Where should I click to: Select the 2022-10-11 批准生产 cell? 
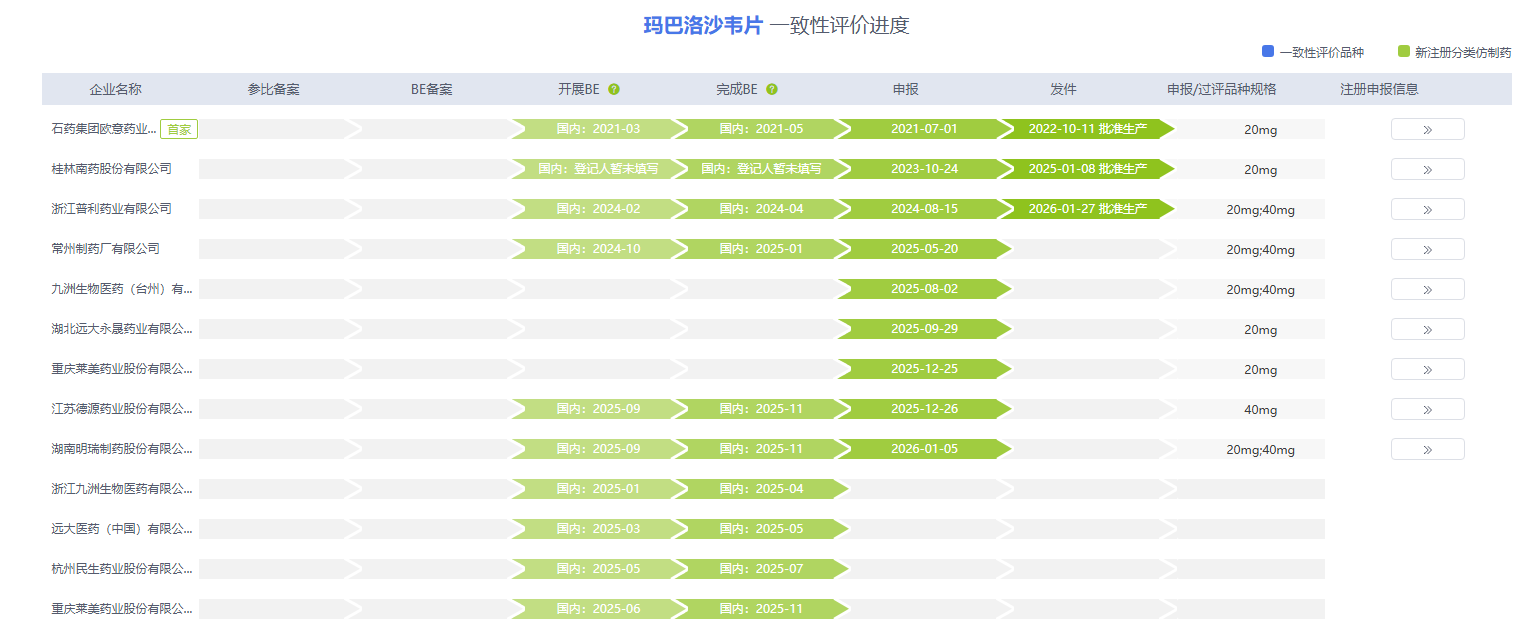pos(1087,129)
